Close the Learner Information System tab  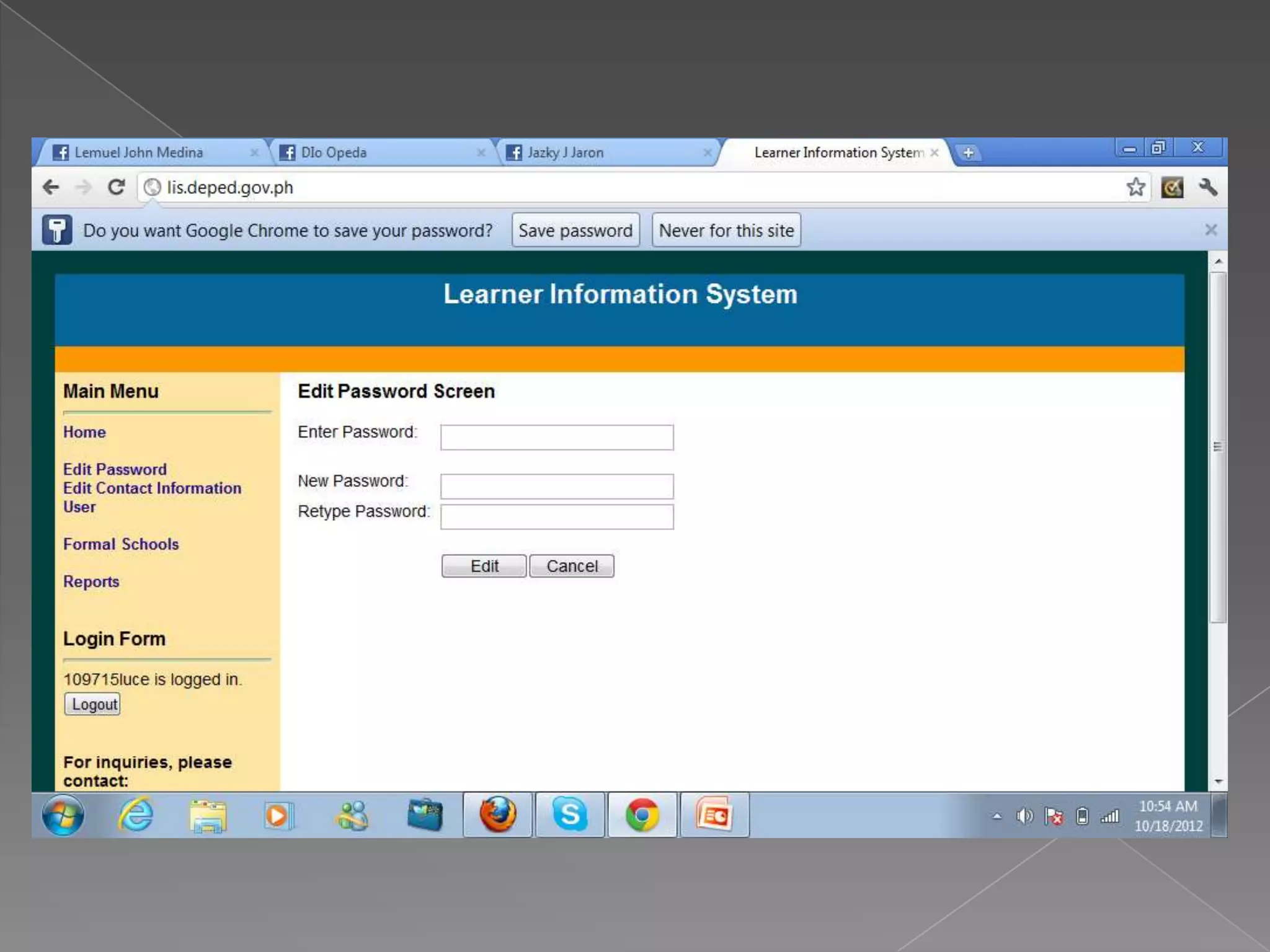click(x=934, y=152)
